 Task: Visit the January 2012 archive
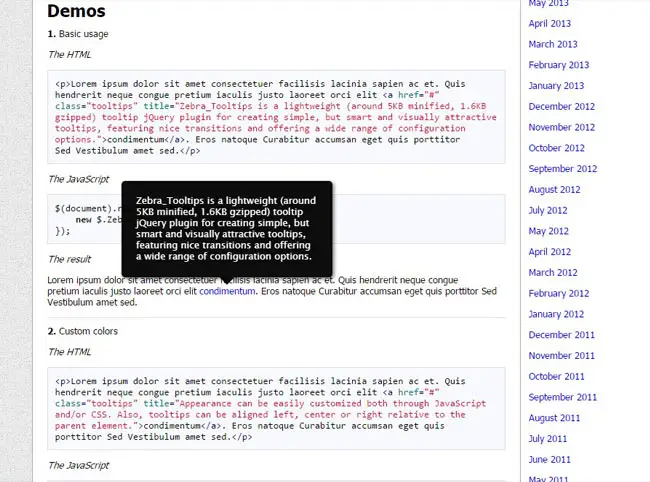pyautogui.click(x=556, y=314)
